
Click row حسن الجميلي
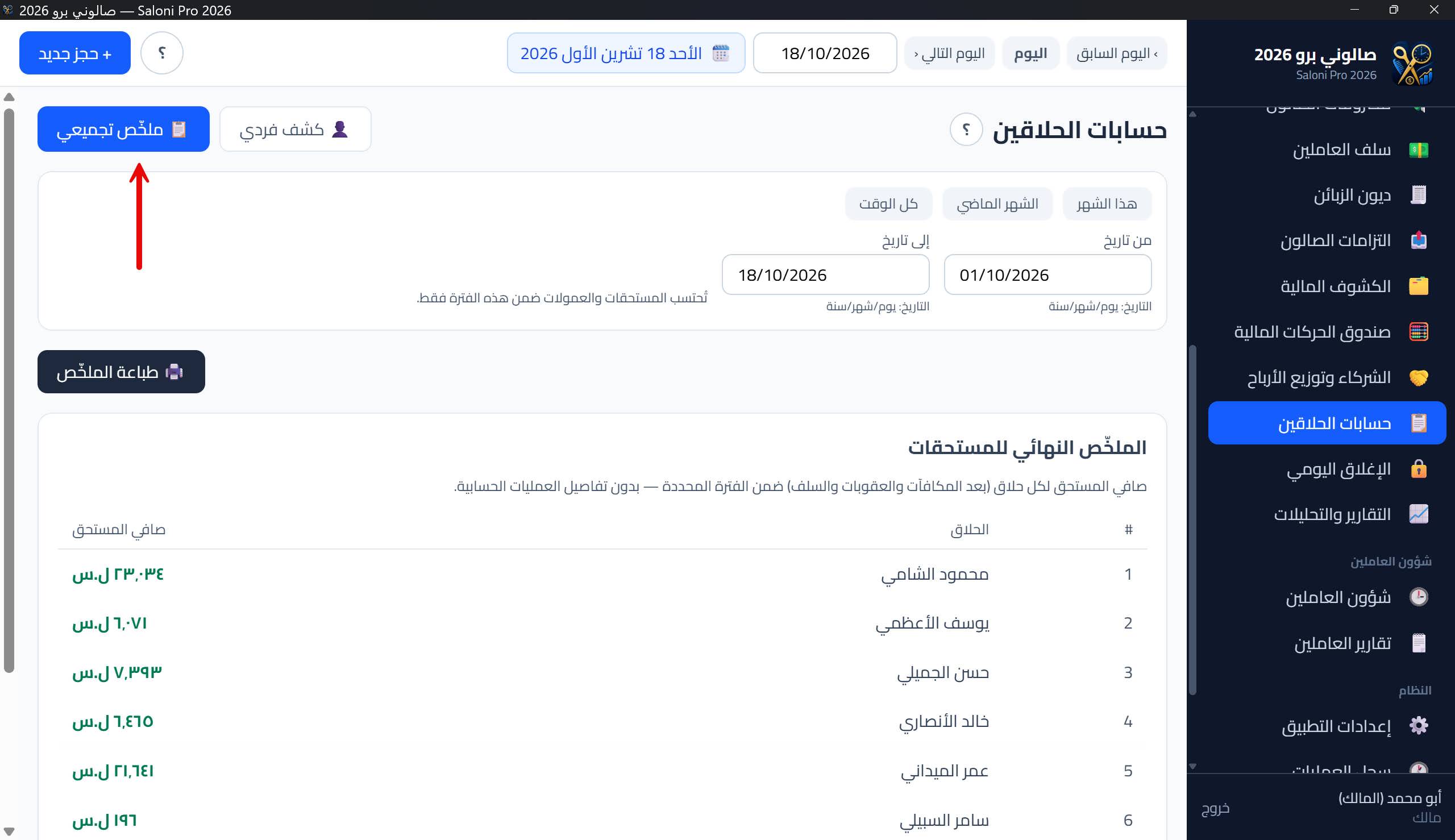pos(602,672)
